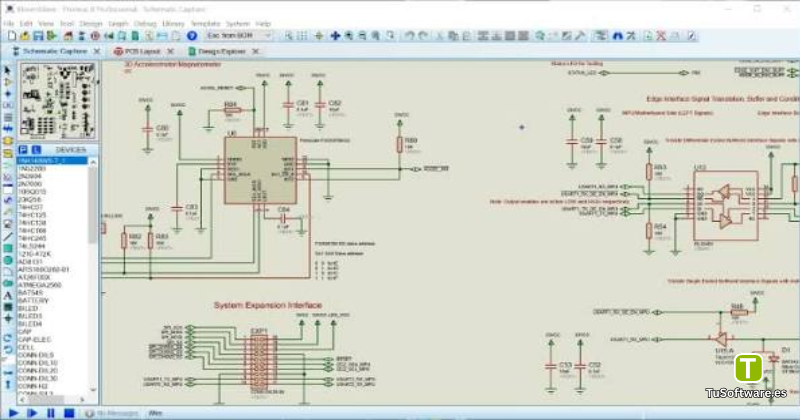The height and width of the screenshot is (420, 800).
Task: Open a project with the folder icon
Action: click(x=24, y=36)
